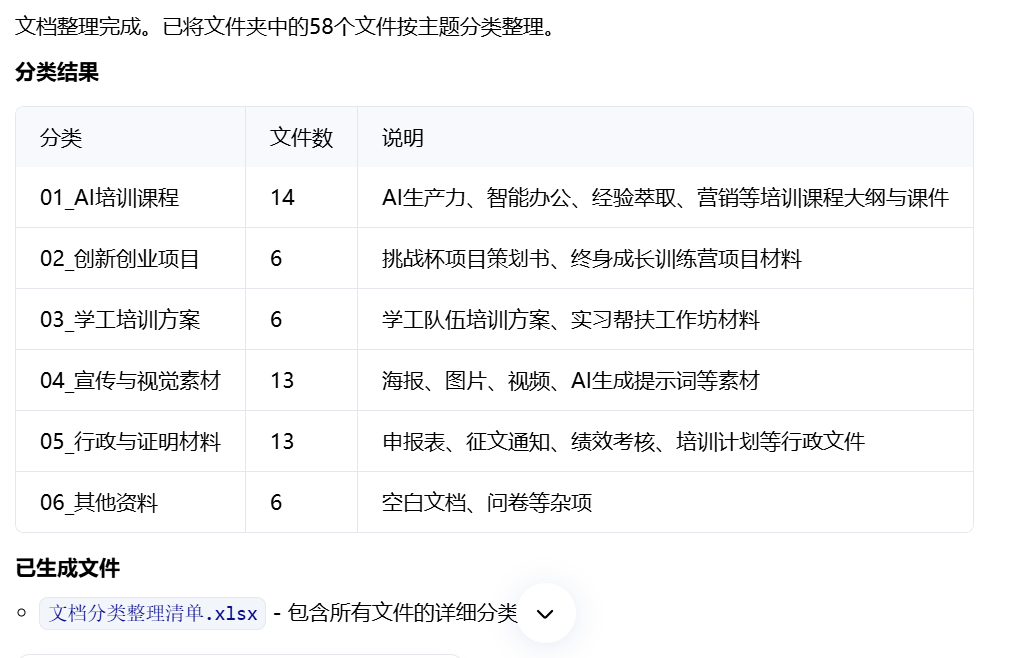Image resolution: width=1029 pixels, height=658 pixels.
Task: Click the scroll-down chevron button
Action: click(x=545, y=614)
